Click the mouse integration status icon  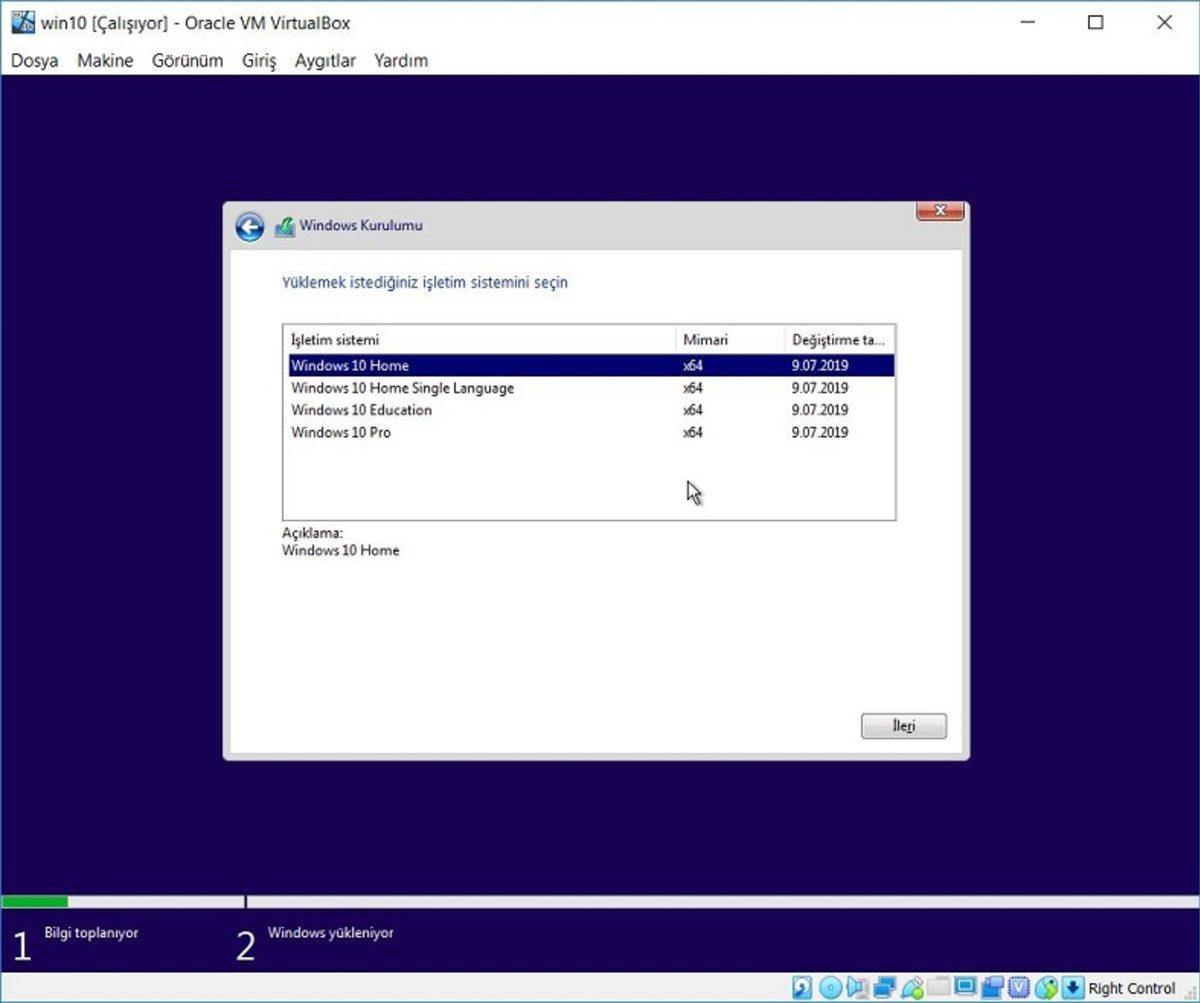coord(1044,988)
